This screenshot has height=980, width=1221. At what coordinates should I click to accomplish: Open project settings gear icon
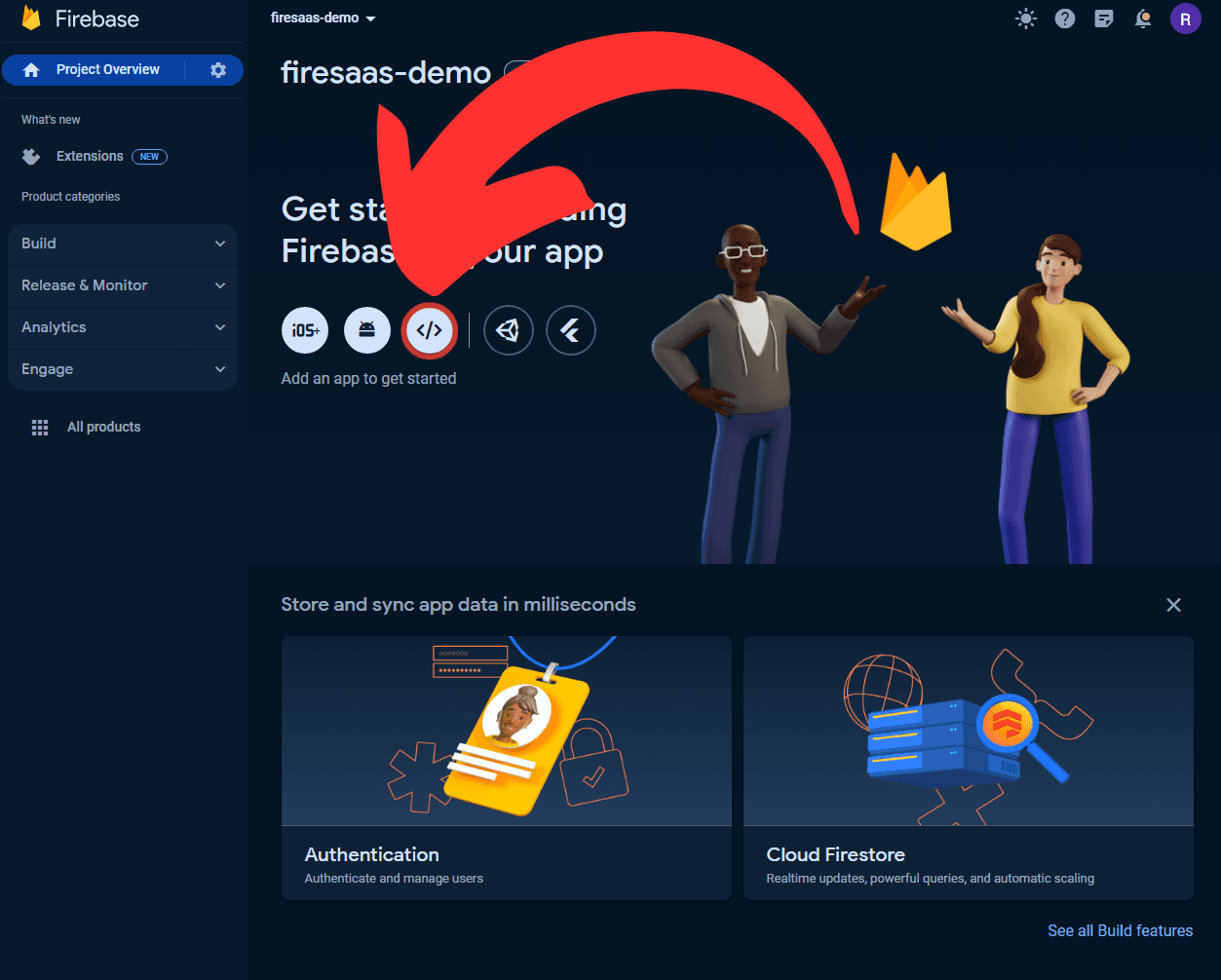(218, 70)
